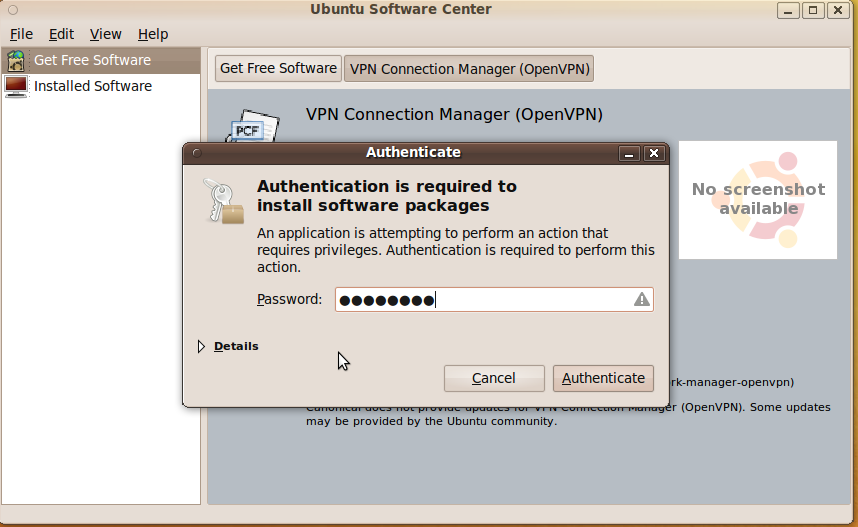Select Get Free Software in the sidebar
Viewport: 858px width, 527px height.
(101, 60)
